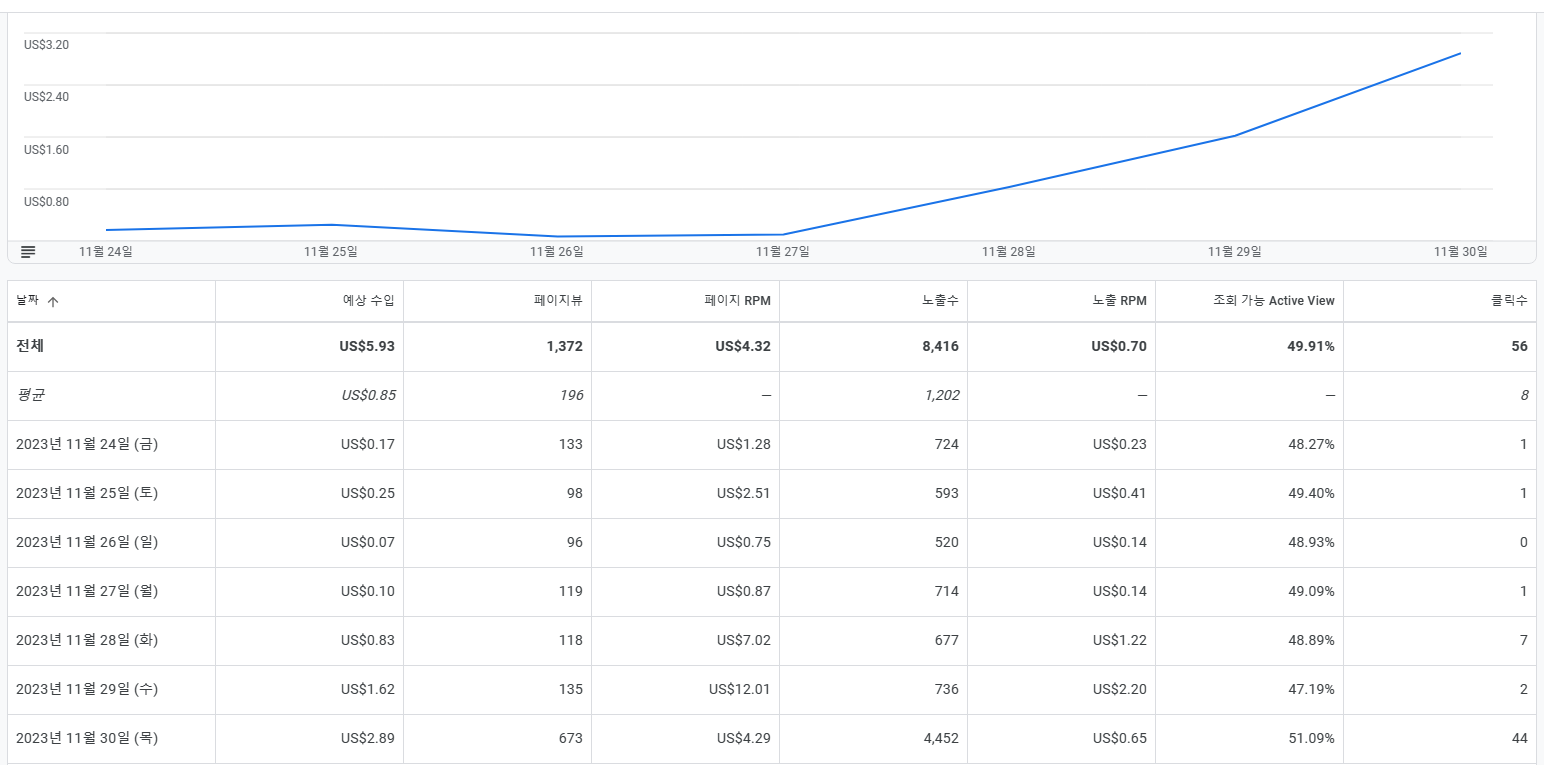Select Nov 29 earnings US$1.62
1544x765 pixels.
point(368,689)
